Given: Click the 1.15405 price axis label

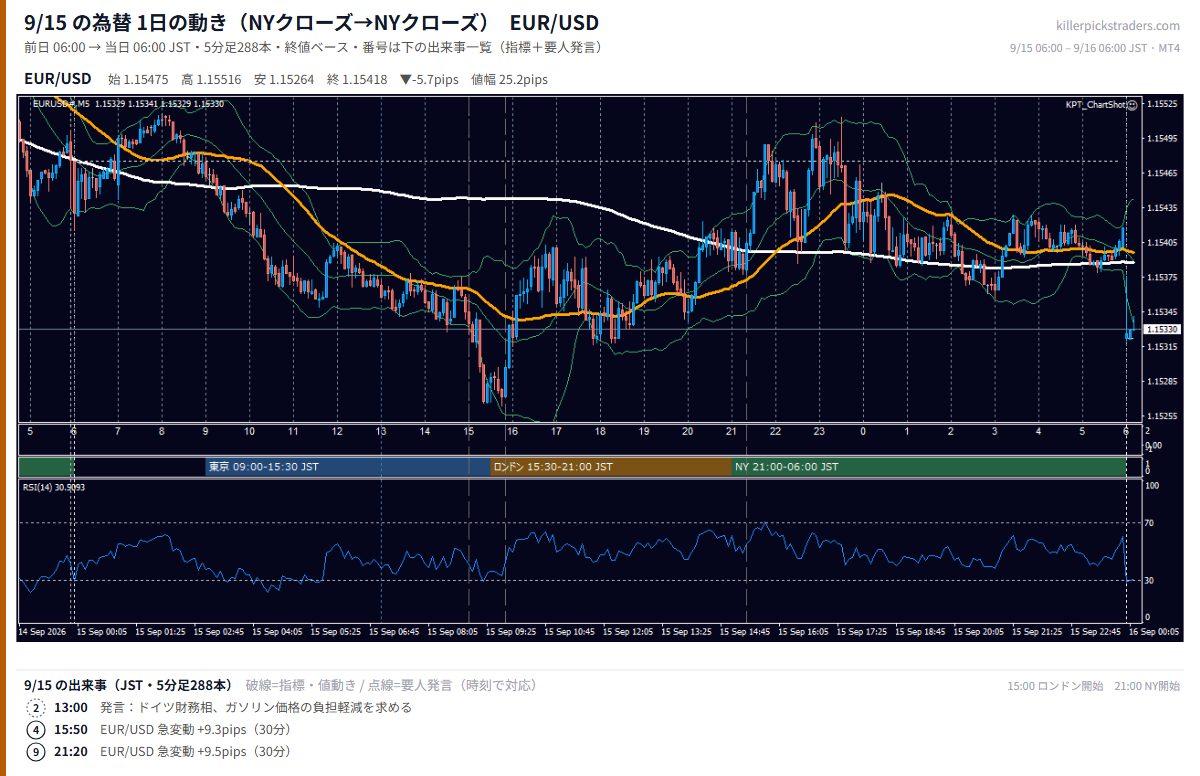Looking at the screenshot, I should coord(1162,242).
